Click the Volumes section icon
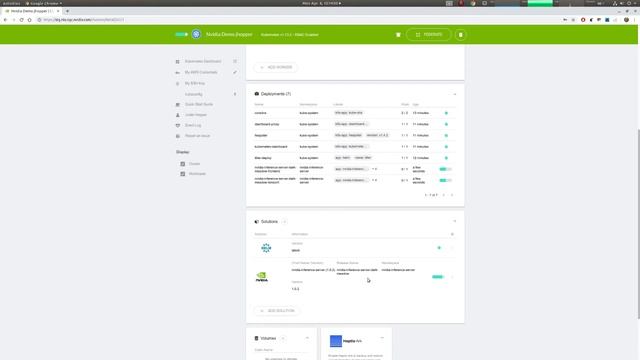This screenshot has height=360, width=640. (x=256, y=338)
